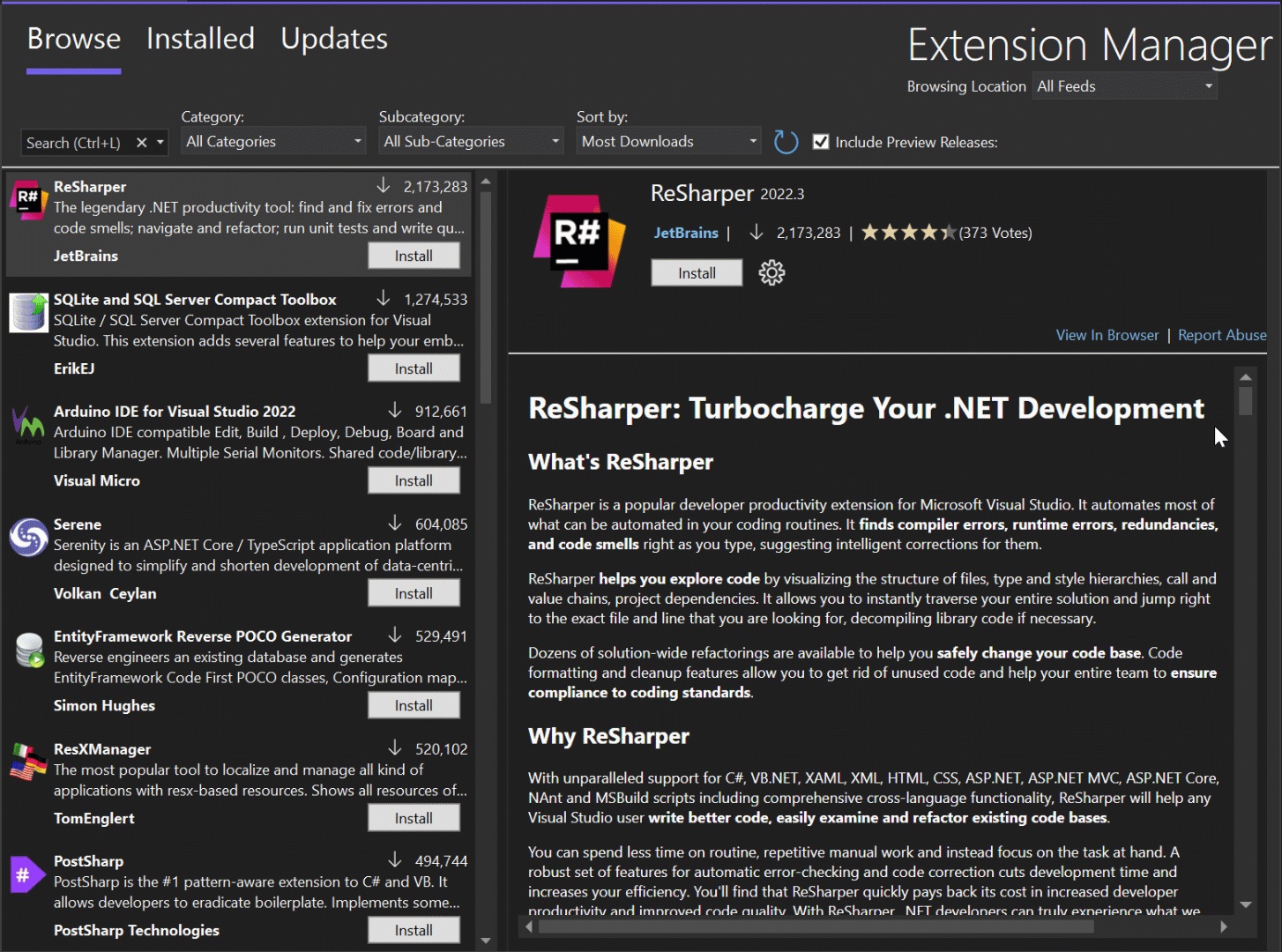This screenshot has width=1282, height=952.
Task: Open the Subcategory dropdown showing All Sub-Categories
Action: pos(471,141)
